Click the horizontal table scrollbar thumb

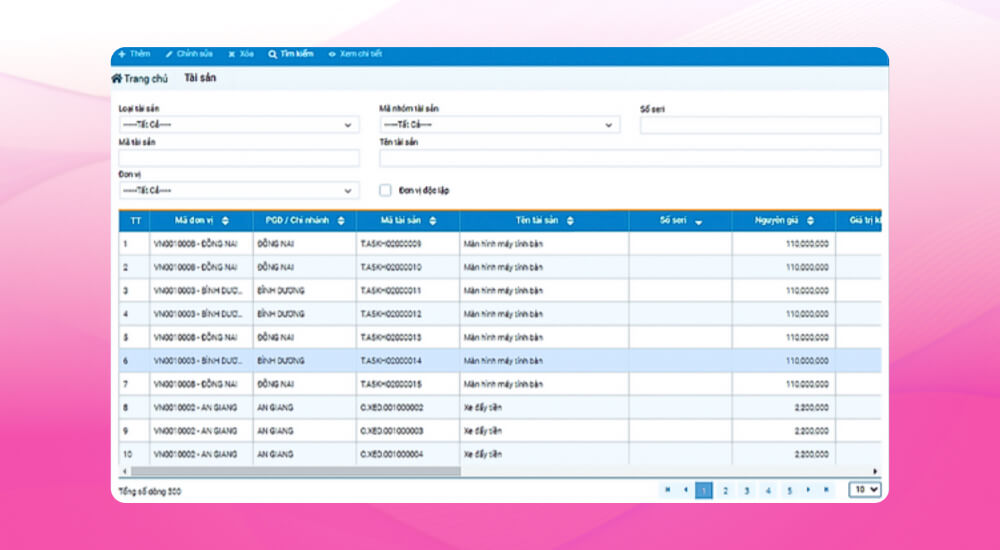[x=295, y=472]
